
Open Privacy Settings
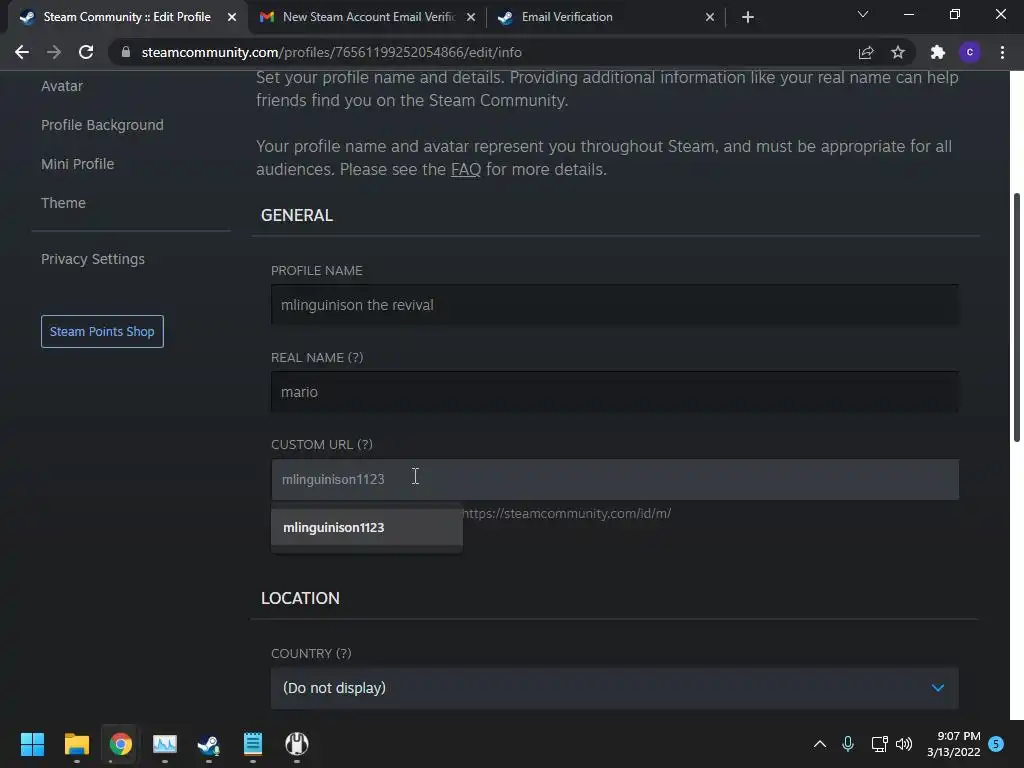[93, 259]
